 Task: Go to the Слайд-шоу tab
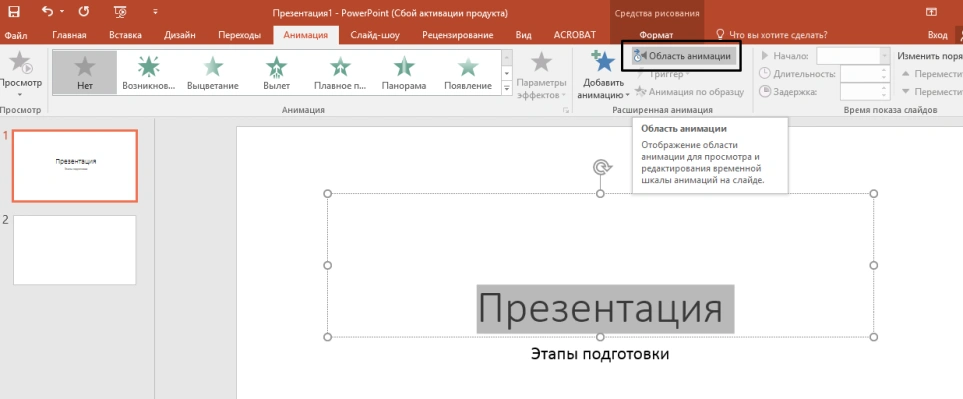(x=375, y=35)
